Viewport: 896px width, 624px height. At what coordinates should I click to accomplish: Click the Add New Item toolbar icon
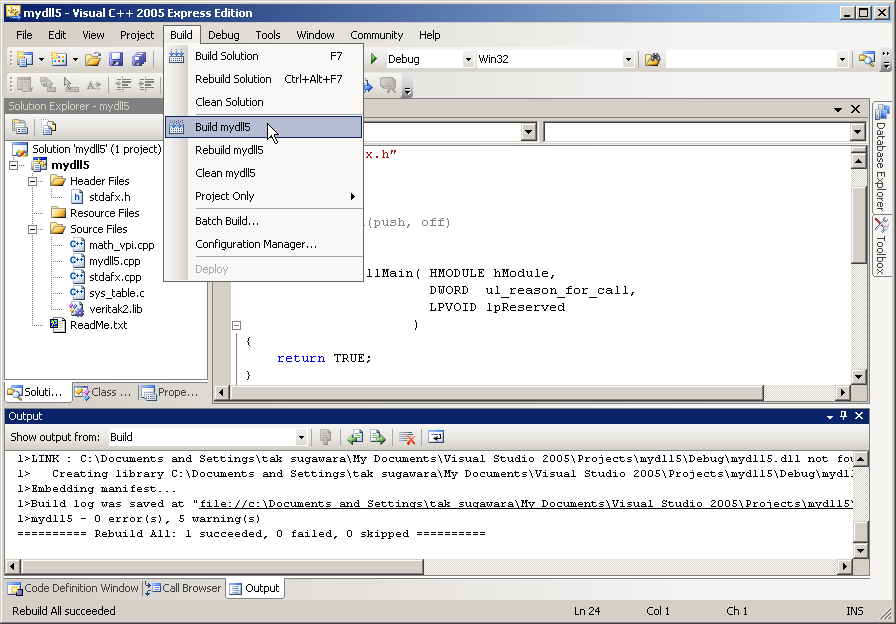(59, 59)
